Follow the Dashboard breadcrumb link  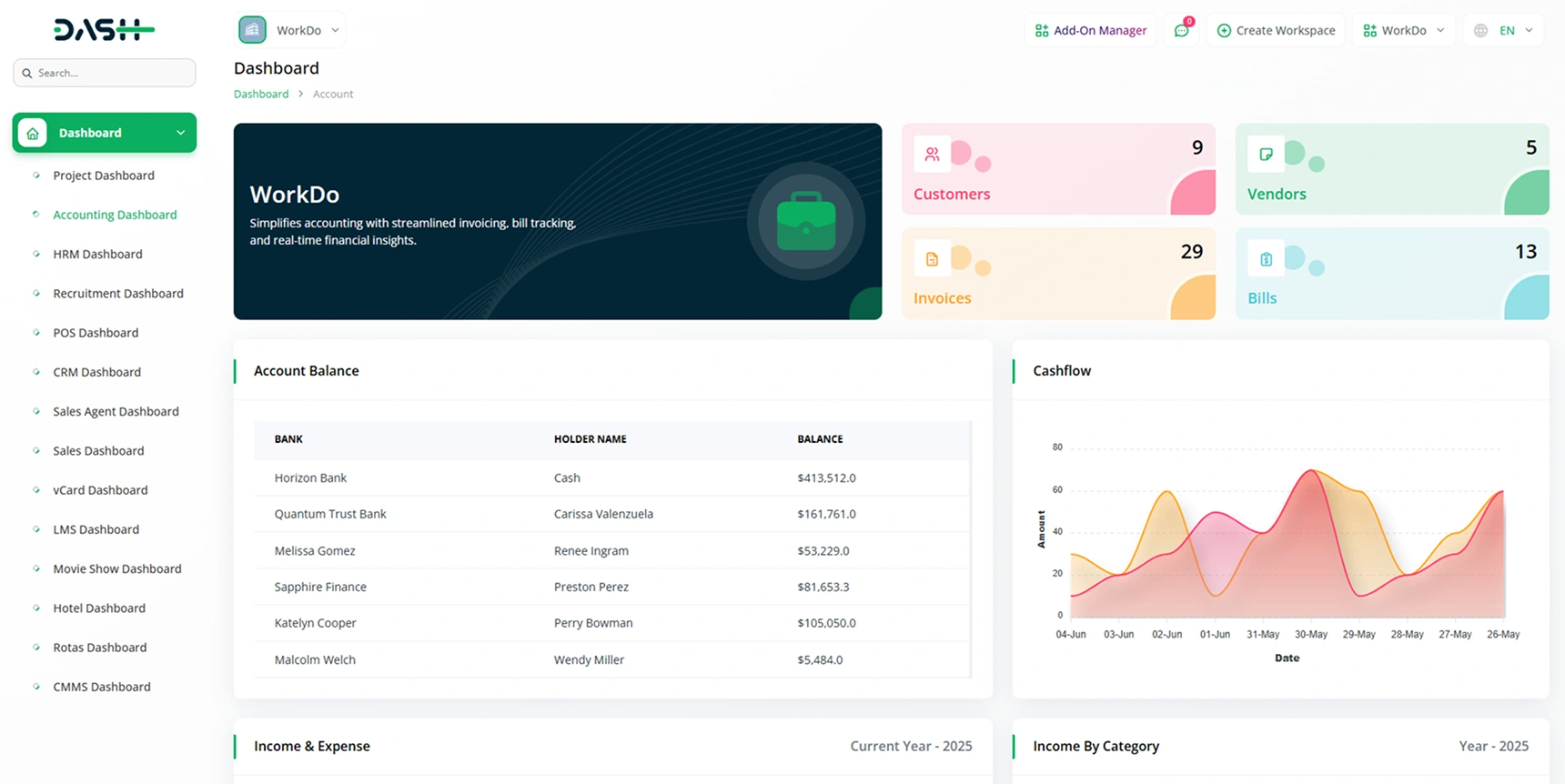[261, 94]
